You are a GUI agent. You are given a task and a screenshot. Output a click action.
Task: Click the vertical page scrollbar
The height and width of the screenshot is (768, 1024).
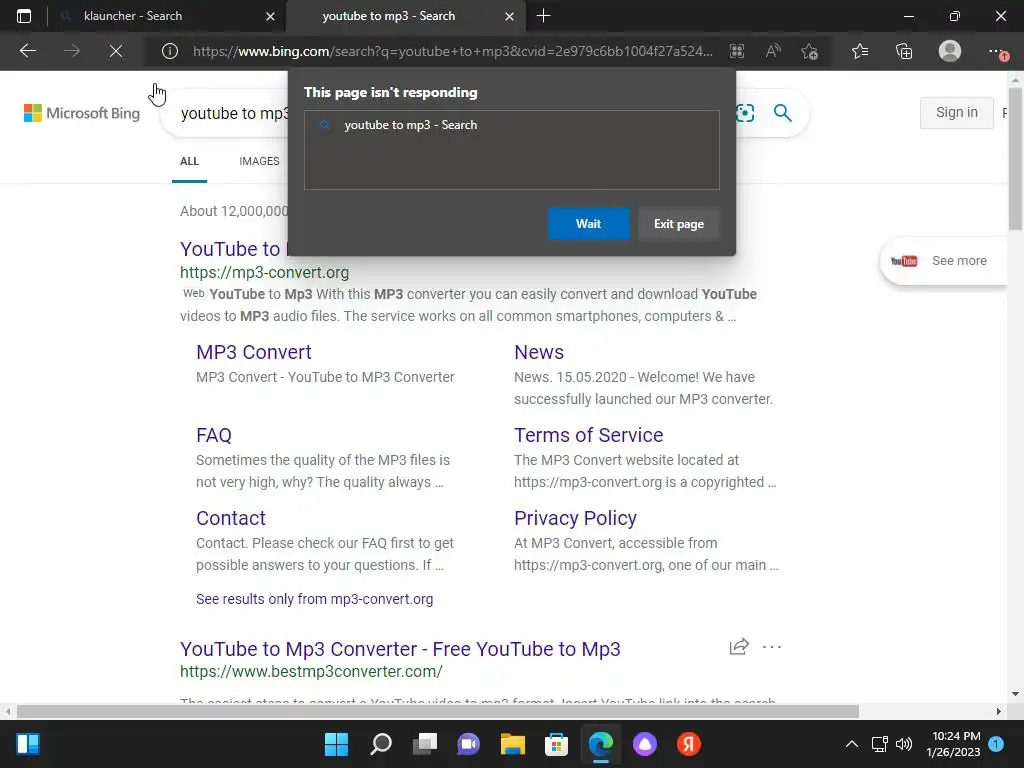click(x=1016, y=160)
